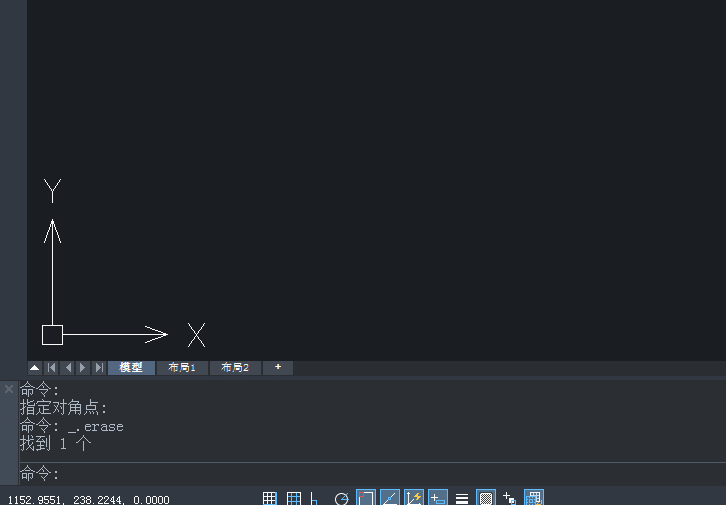Switch to 布局2 layout tab
Viewport: 726px width, 505px height.
tap(235, 368)
